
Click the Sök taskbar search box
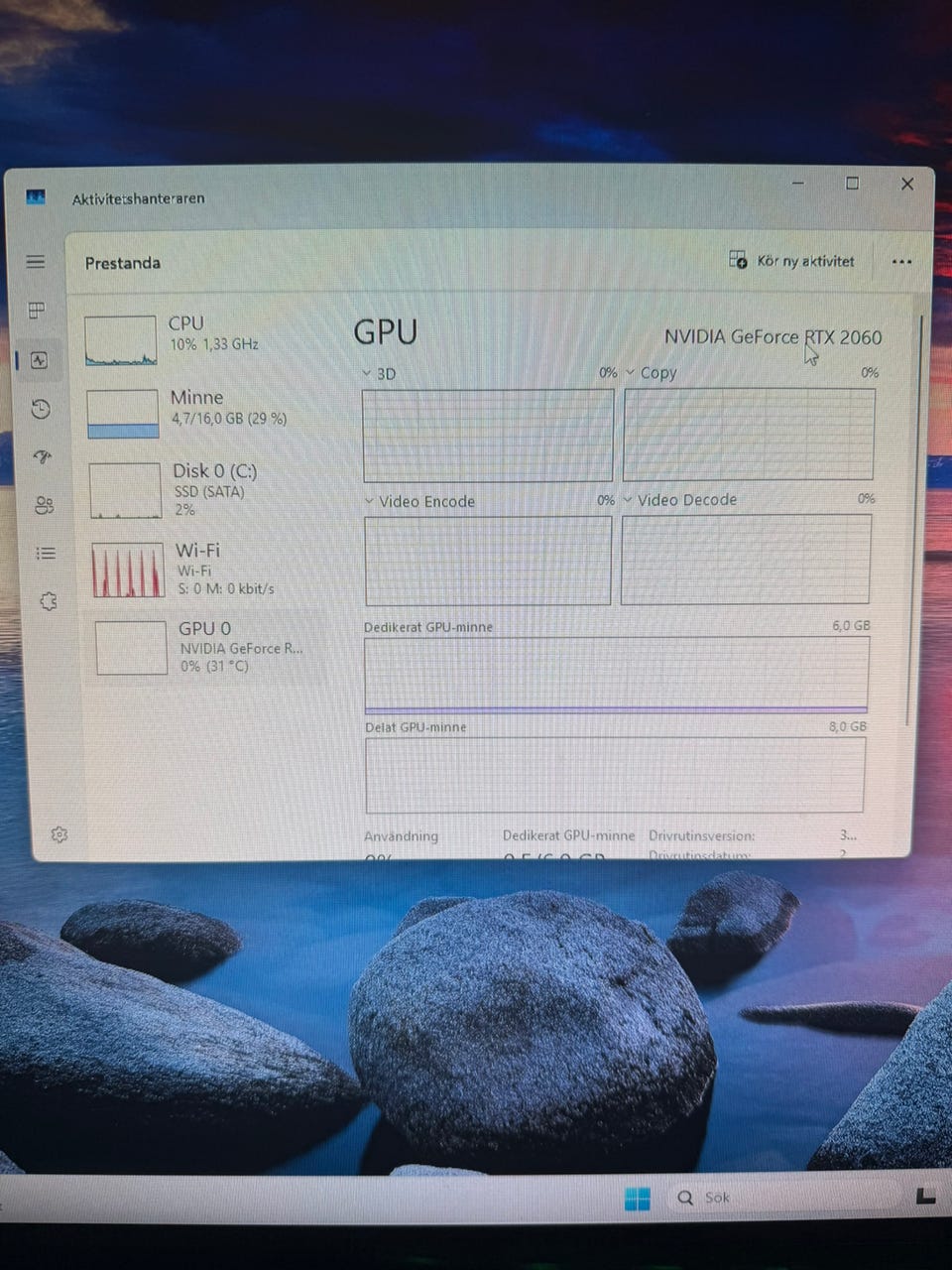point(783,1198)
